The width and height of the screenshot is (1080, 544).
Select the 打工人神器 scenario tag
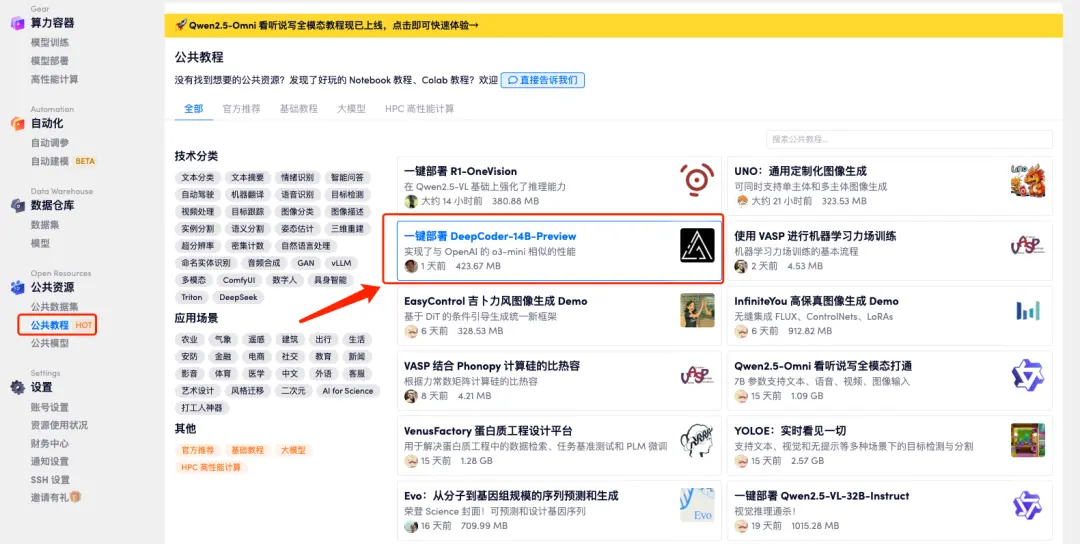click(202, 408)
